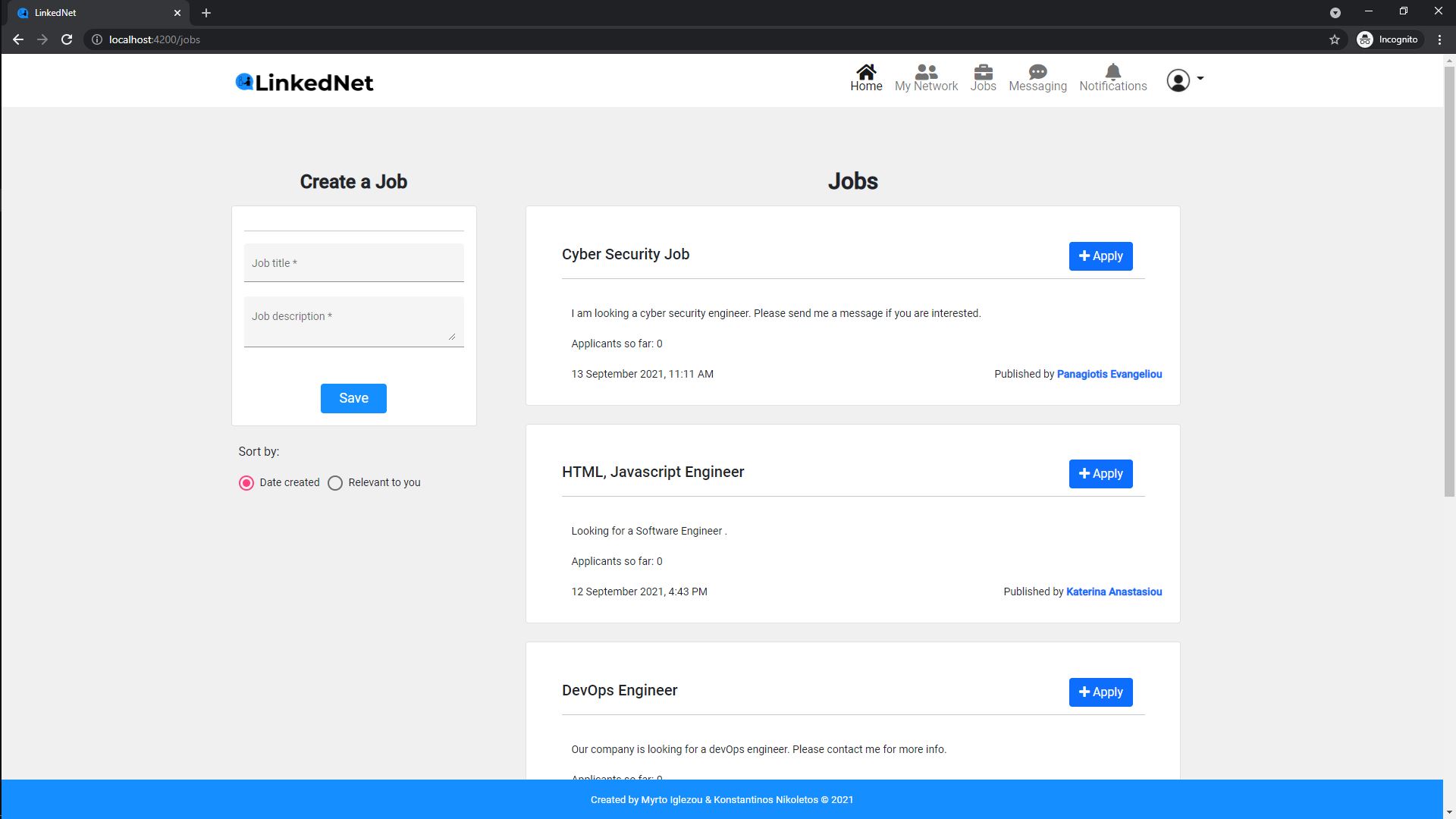Focus the Job title input field
Screen dimensions: 1456x819
(353, 263)
